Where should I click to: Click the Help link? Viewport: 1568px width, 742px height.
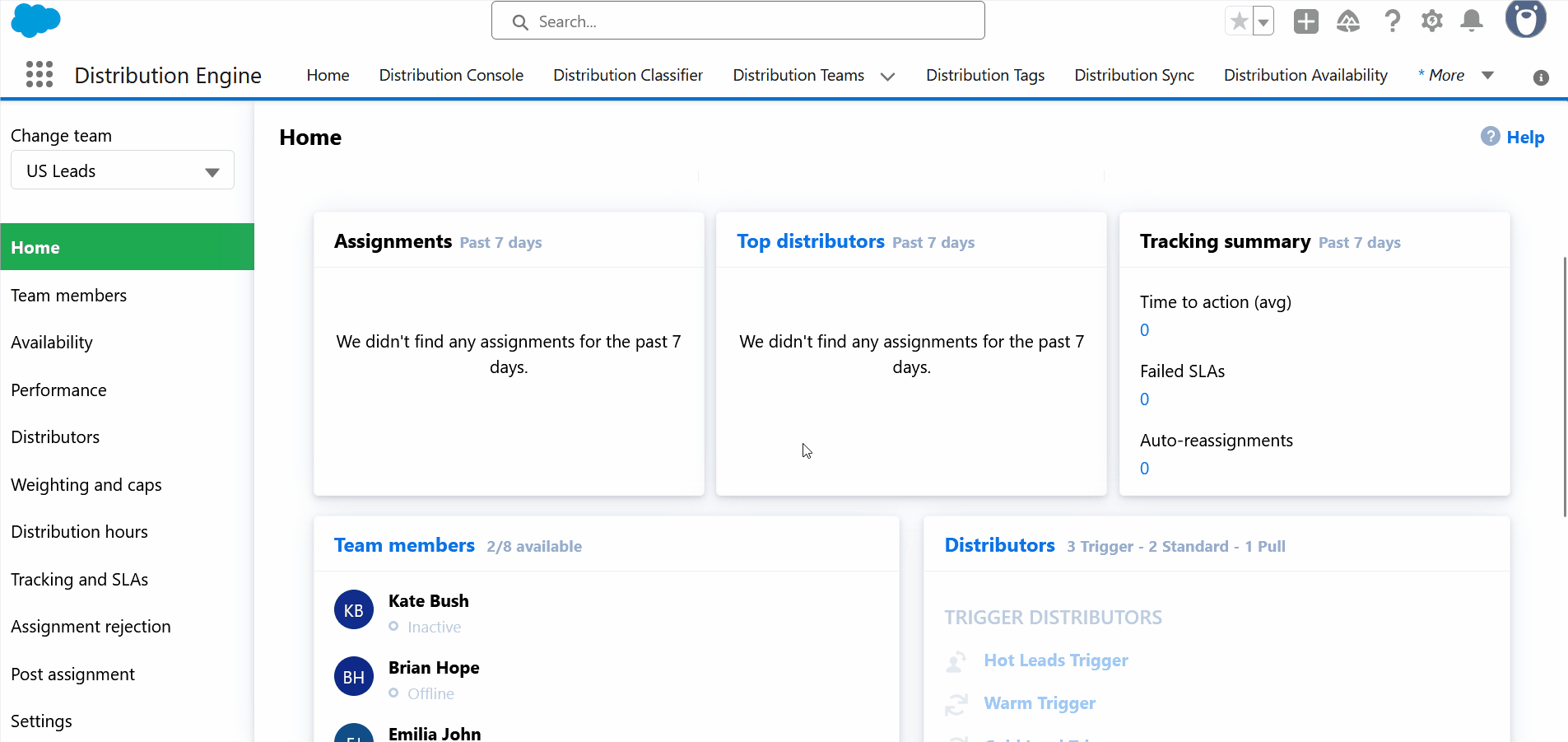[x=1525, y=137]
